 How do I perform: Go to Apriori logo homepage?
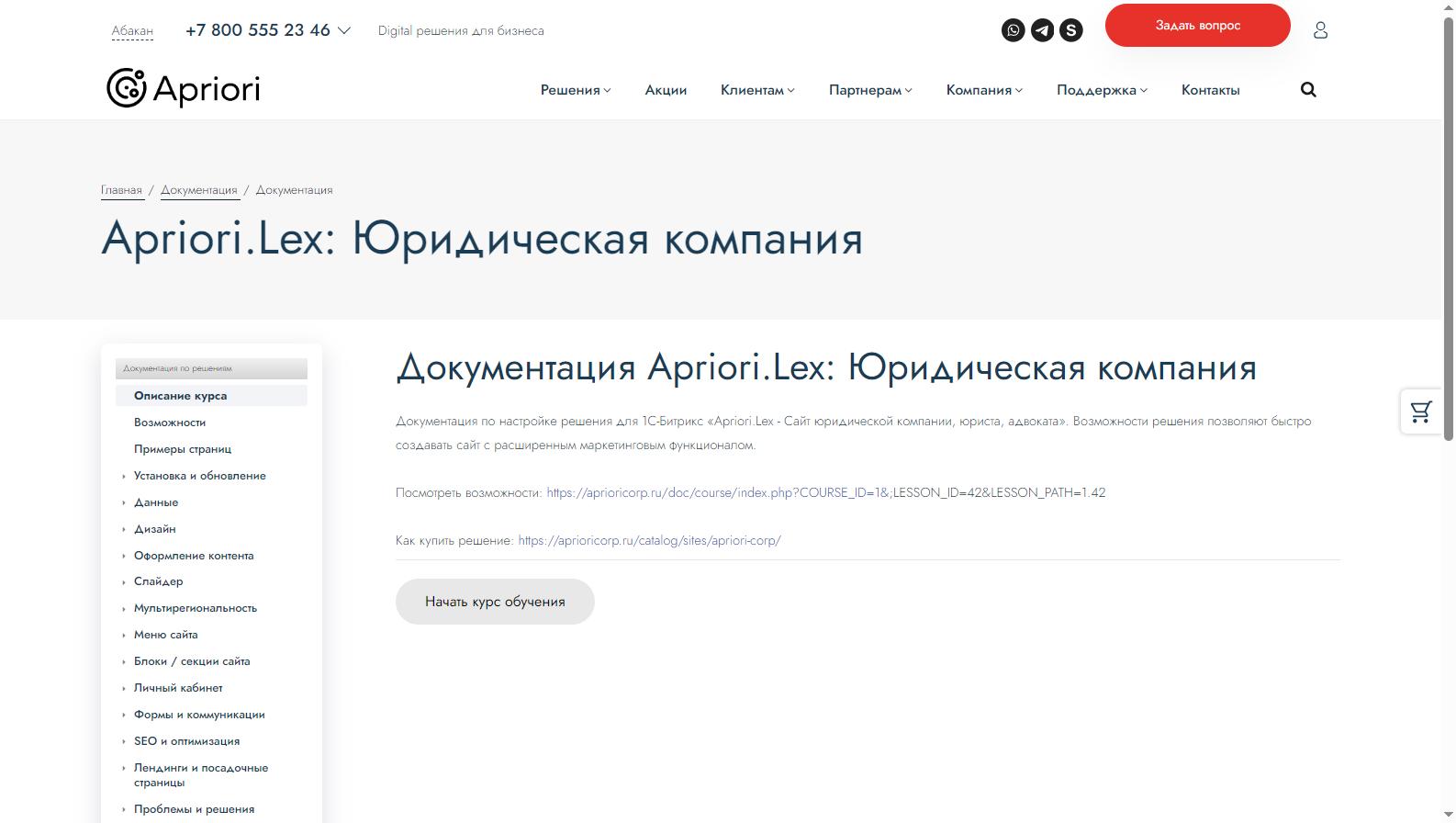[183, 88]
